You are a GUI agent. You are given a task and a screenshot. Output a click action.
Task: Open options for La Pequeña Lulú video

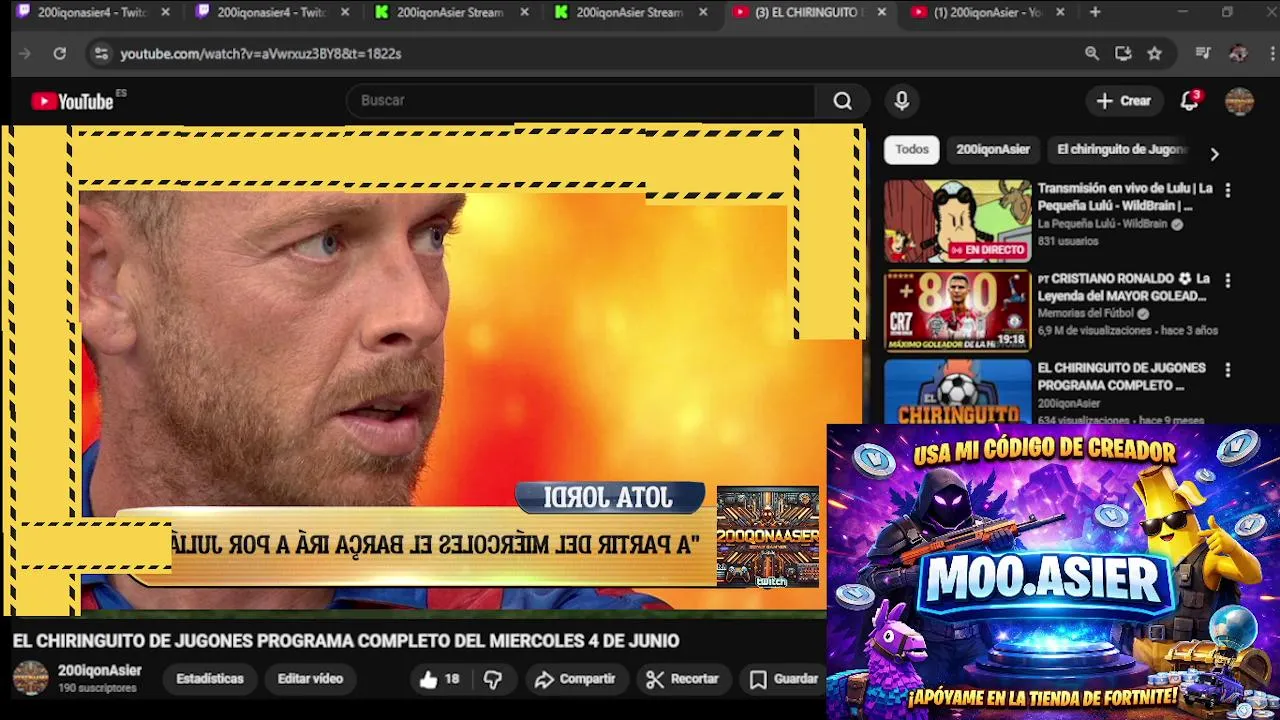(x=1228, y=190)
